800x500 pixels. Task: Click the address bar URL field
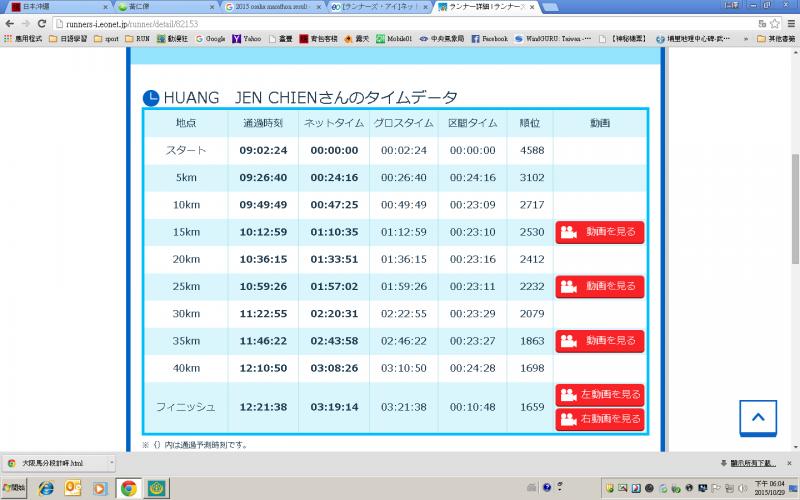click(403, 23)
